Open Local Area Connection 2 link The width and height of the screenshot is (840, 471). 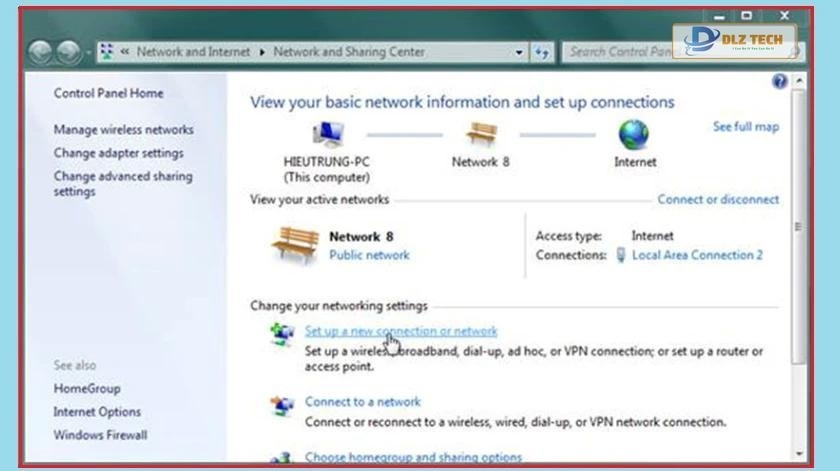click(x=697, y=255)
